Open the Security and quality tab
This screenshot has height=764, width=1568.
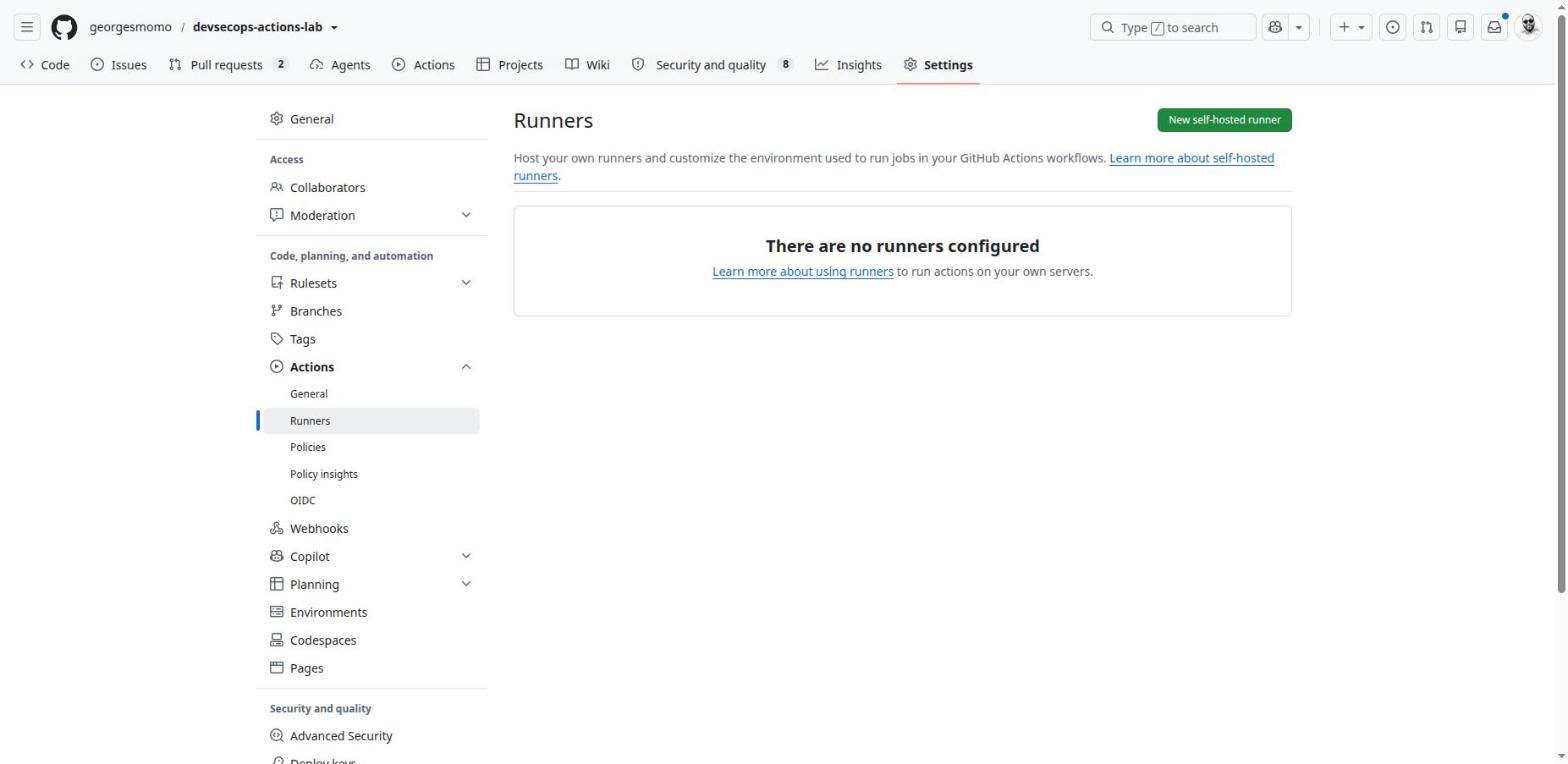712,65
